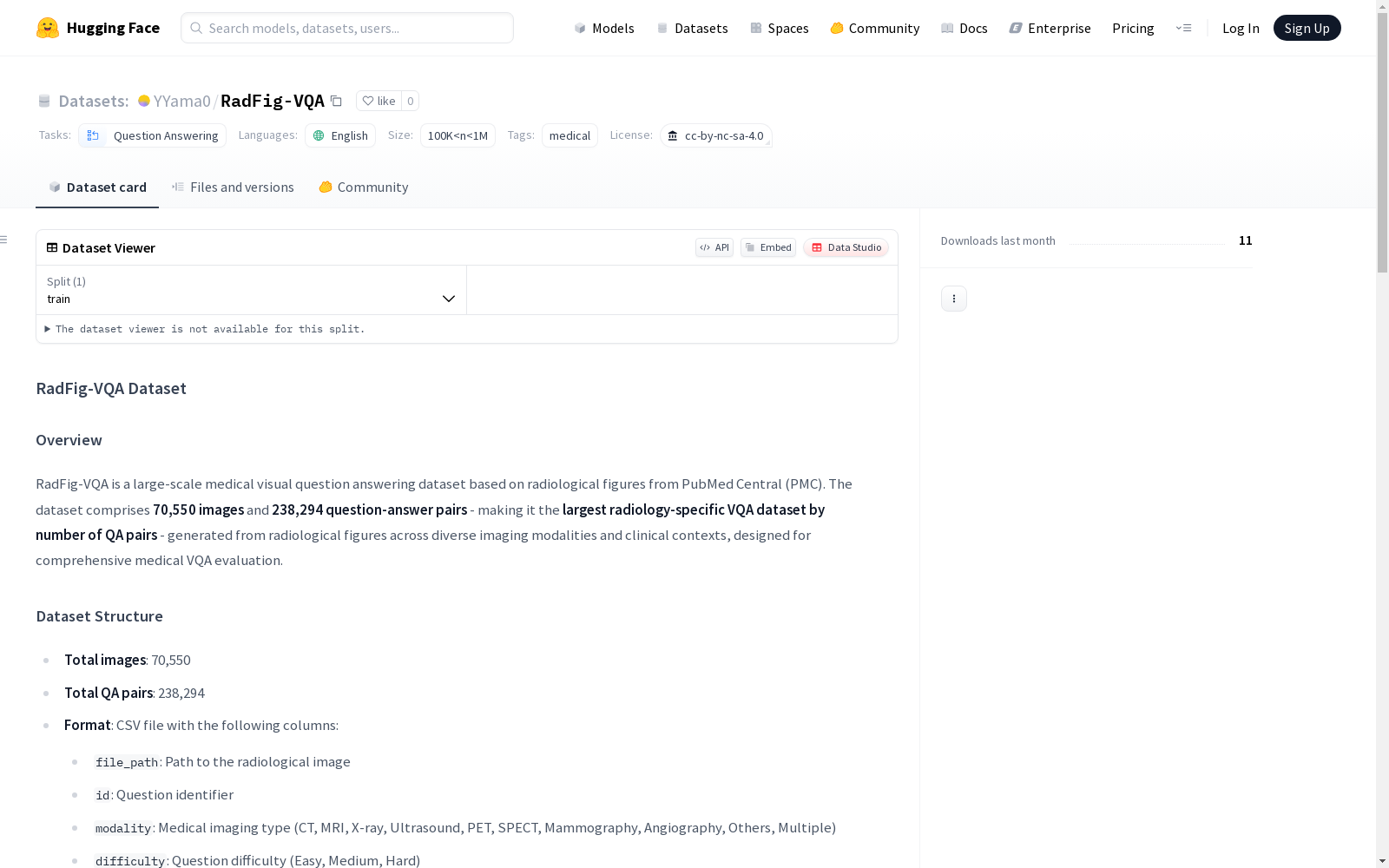
Task: Switch to the Dataset card tab
Action: tap(97, 187)
